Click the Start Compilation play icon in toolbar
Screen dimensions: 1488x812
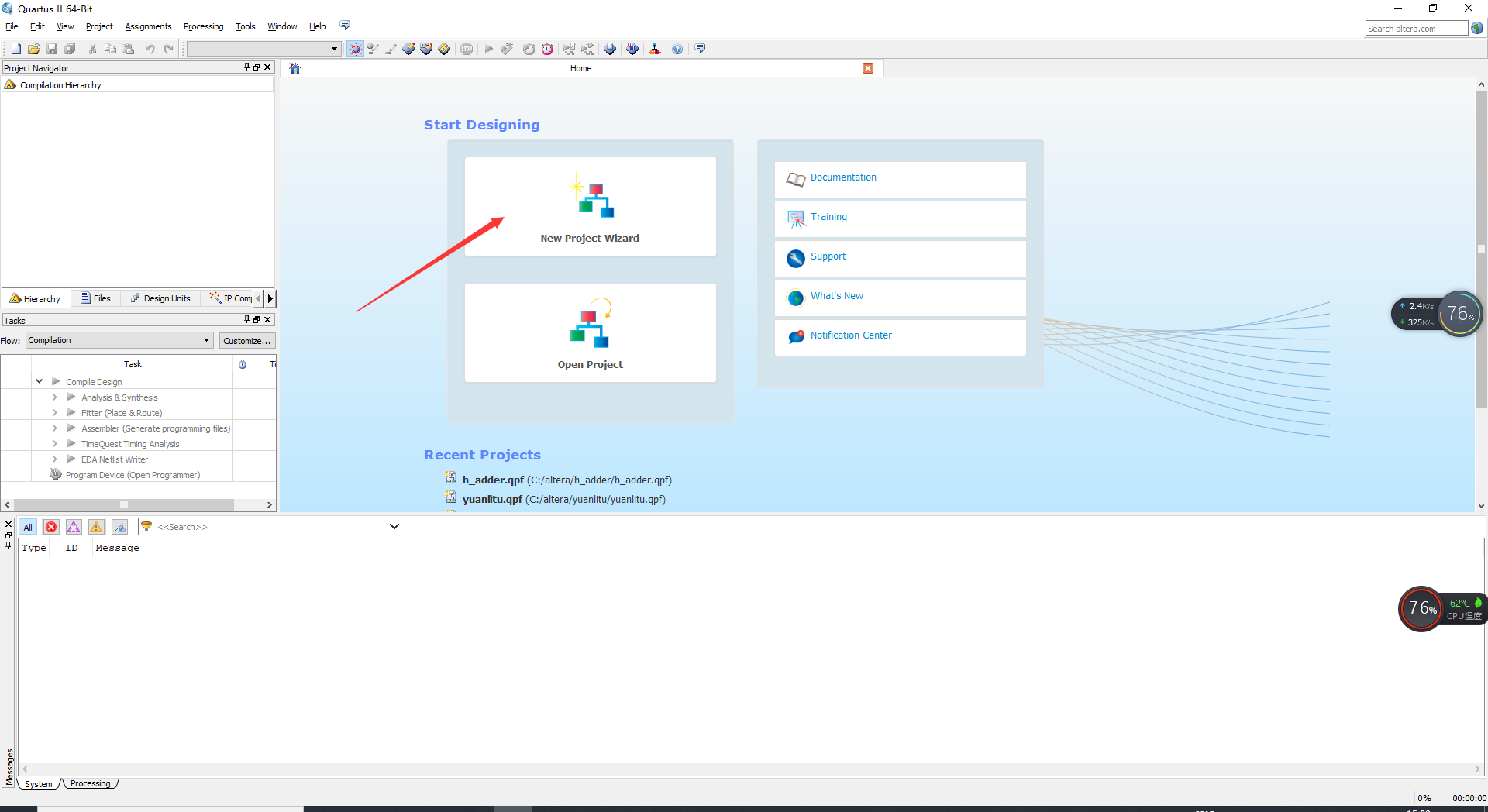[x=489, y=49]
